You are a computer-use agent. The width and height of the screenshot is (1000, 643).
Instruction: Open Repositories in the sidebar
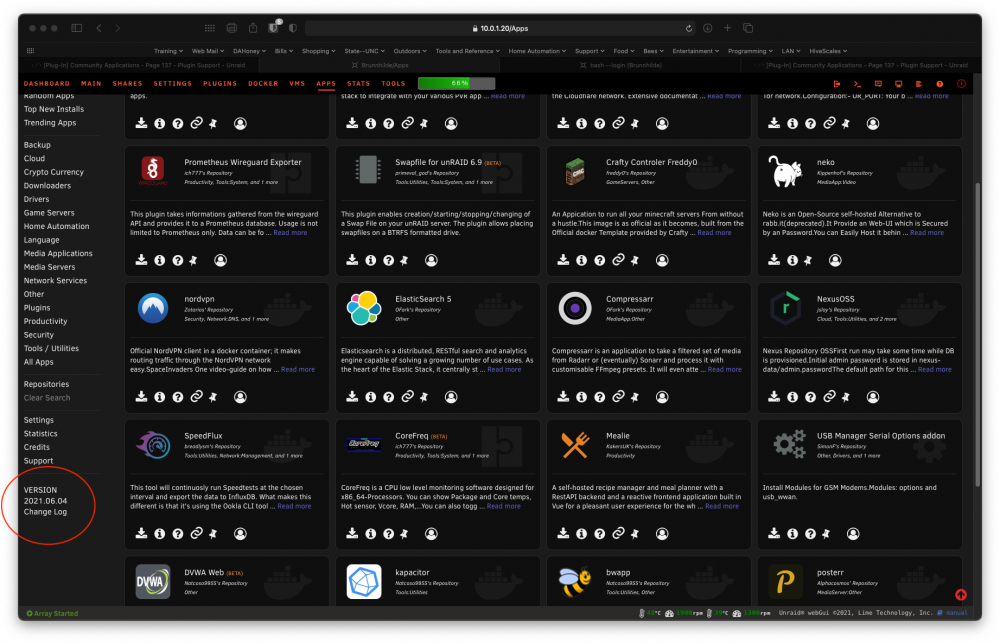pos(47,384)
